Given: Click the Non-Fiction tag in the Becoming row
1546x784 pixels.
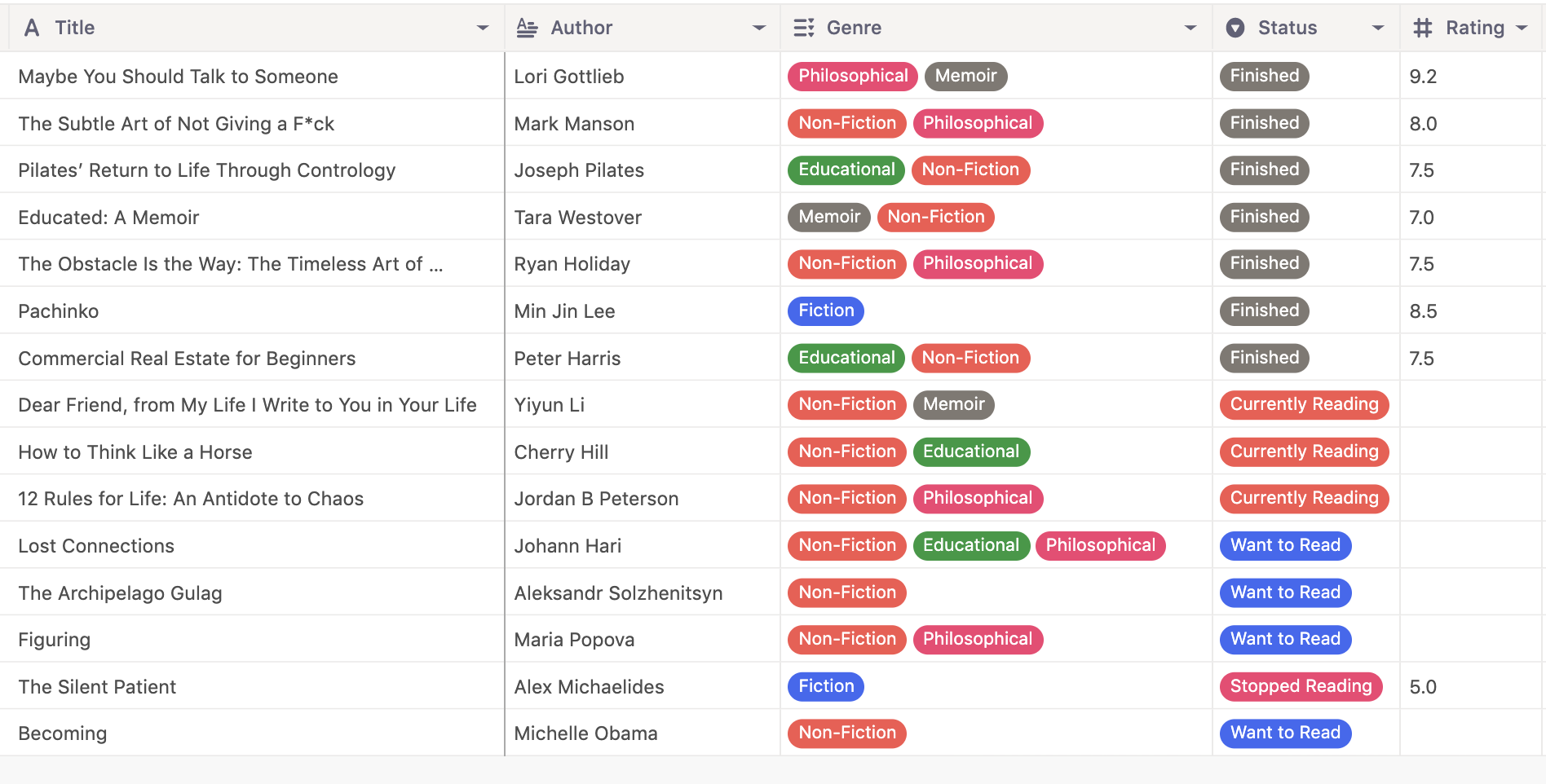Looking at the screenshot, I should [847, 733].
